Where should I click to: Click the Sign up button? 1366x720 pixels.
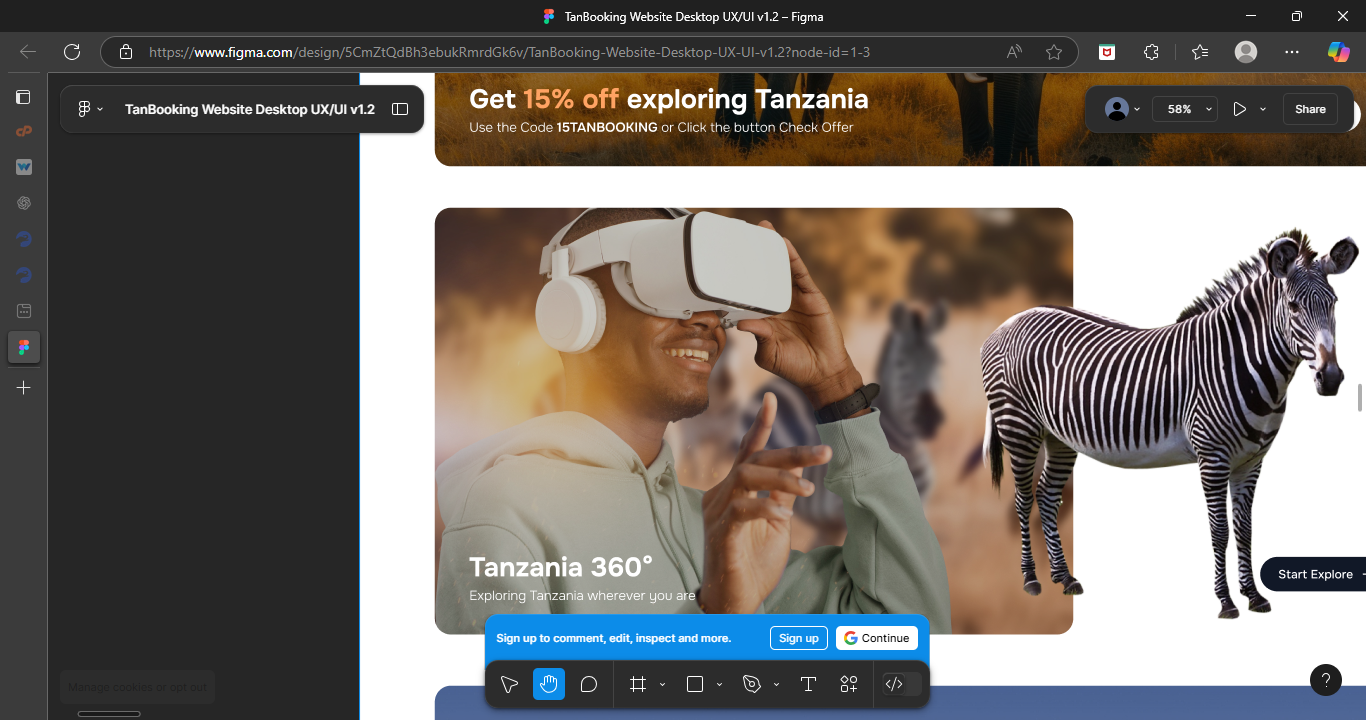(x=798, y=638)
